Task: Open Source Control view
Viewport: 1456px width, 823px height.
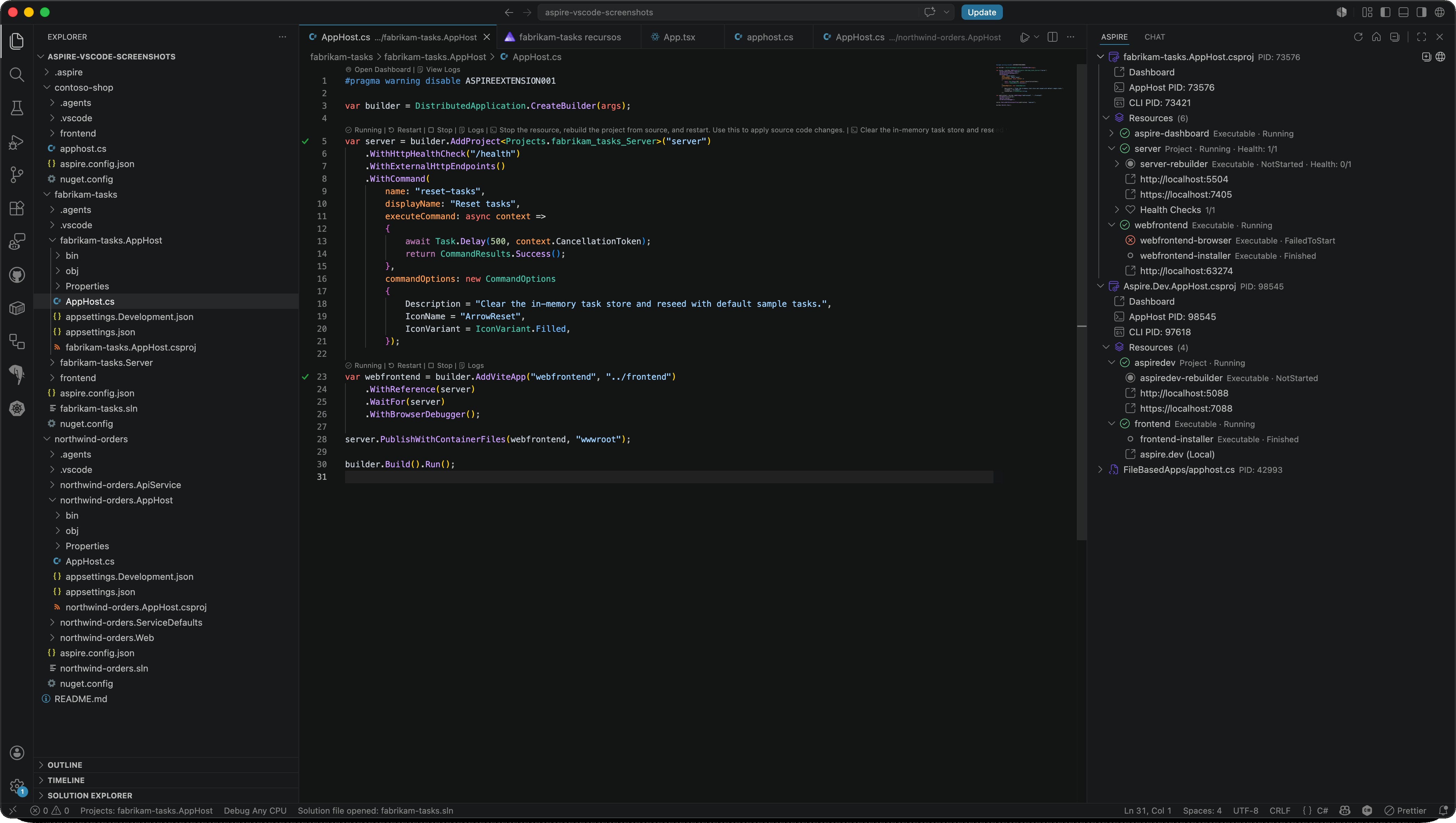Action: point(17,175)
